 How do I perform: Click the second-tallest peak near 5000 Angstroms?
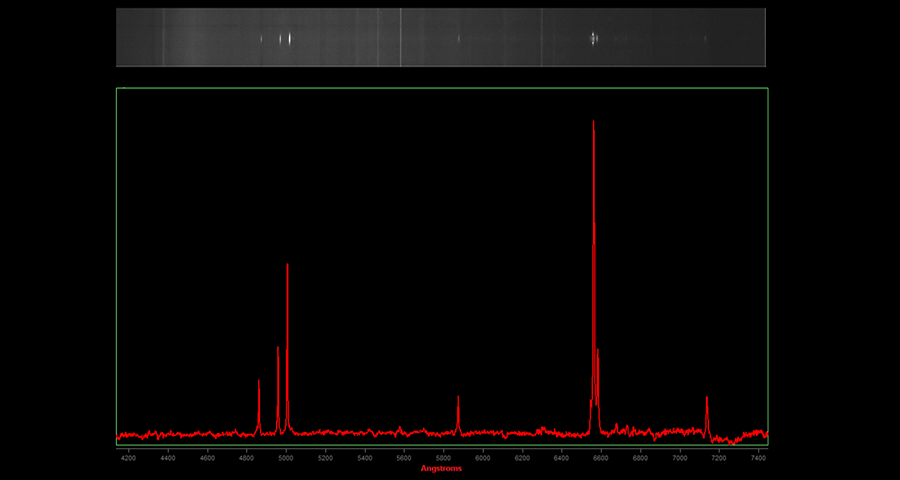click(287, 267)
